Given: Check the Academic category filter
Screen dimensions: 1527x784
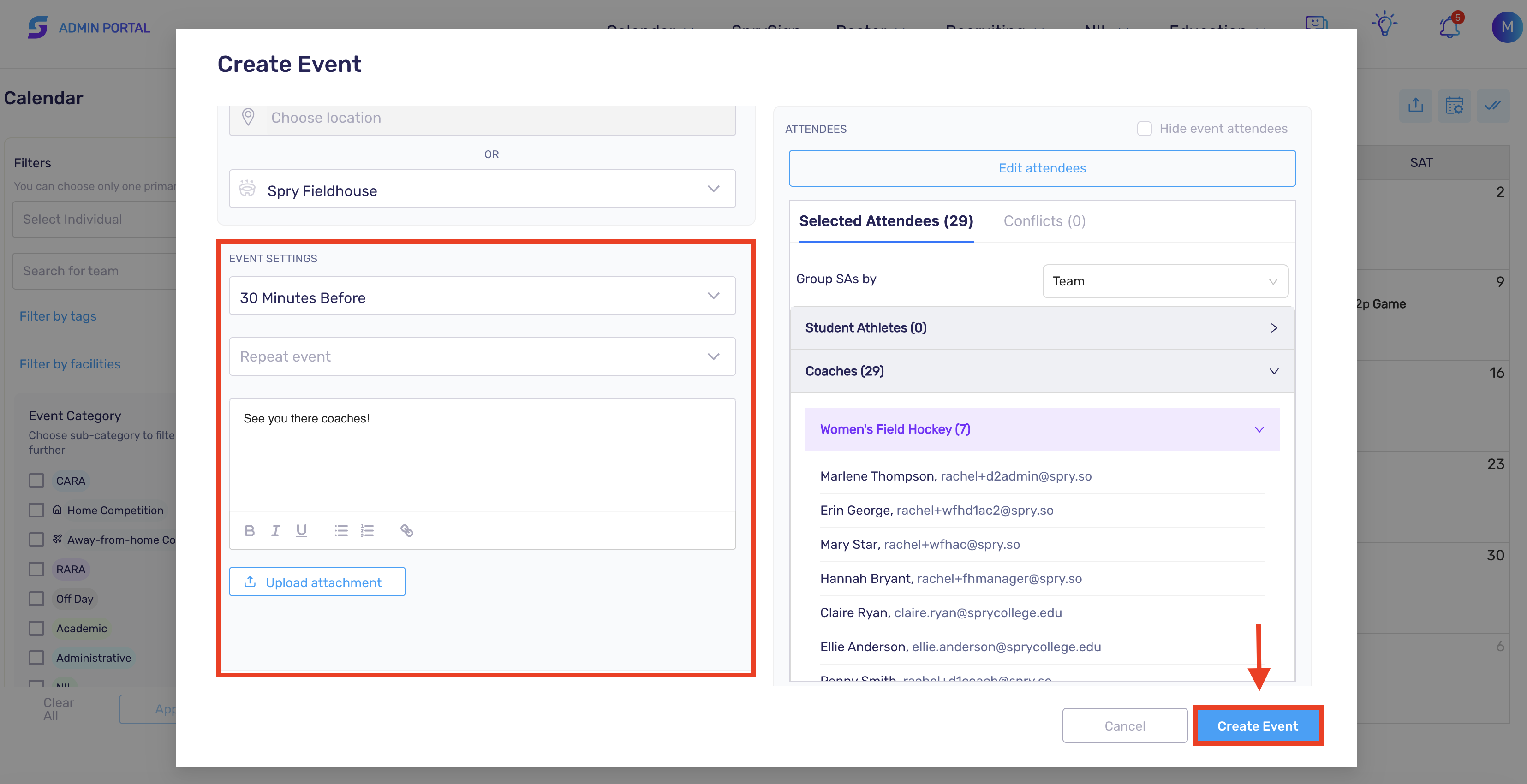Looking at the screenshot, I should point(37,629).
